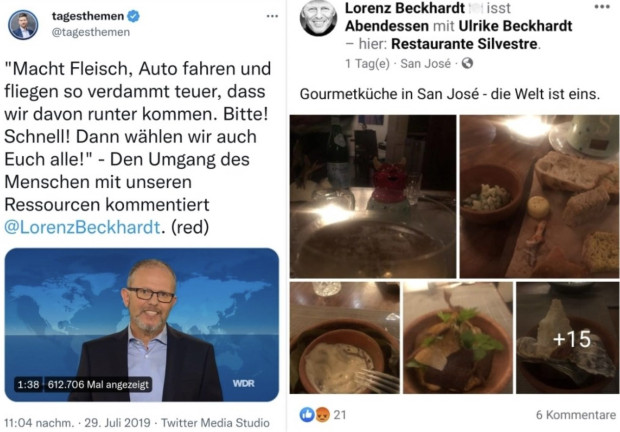Screen dimensions: 620x432
Task: Open the tweet's three-dot options menu
Action: (x=272, y=16)
